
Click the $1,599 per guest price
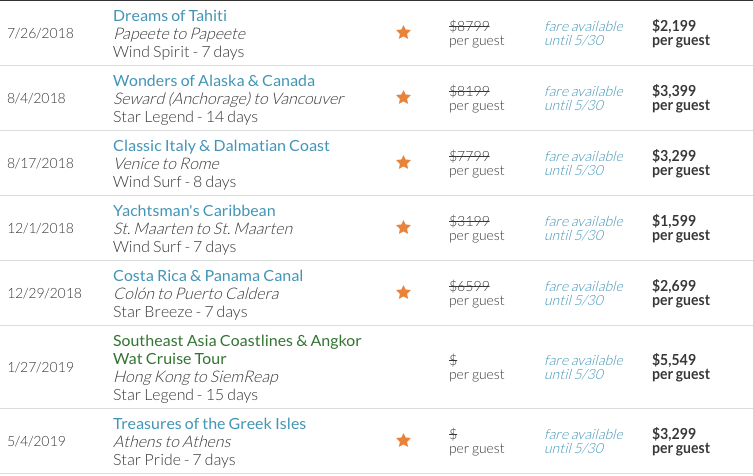pyautogui.click(x=680, y=228)
